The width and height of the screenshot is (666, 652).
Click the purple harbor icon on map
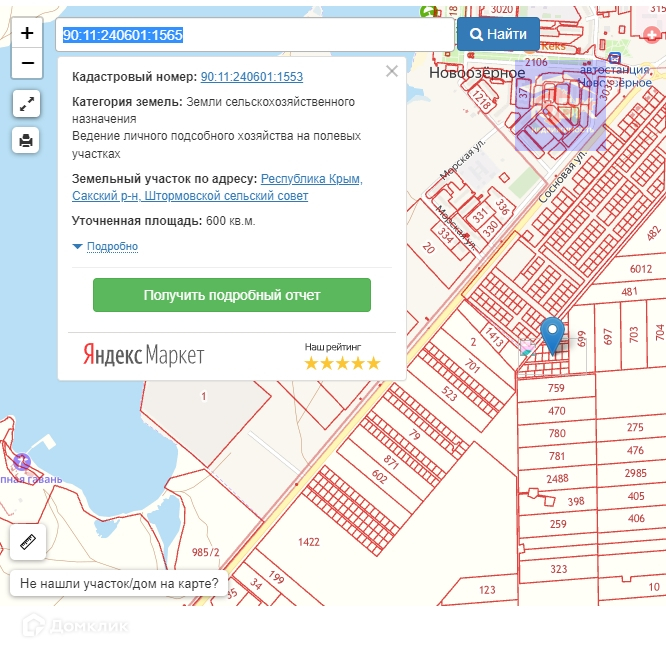(x=22, y=461)
